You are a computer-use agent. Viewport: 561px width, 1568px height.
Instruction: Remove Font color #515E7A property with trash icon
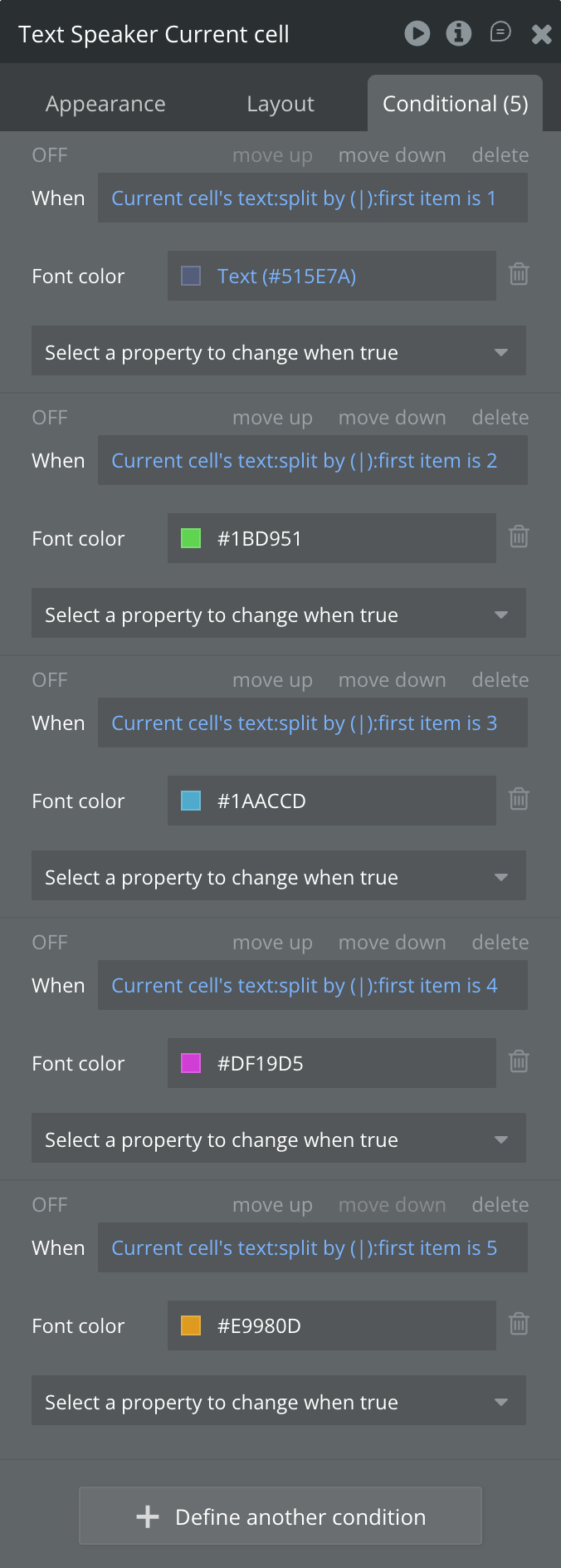click(519, 274)
